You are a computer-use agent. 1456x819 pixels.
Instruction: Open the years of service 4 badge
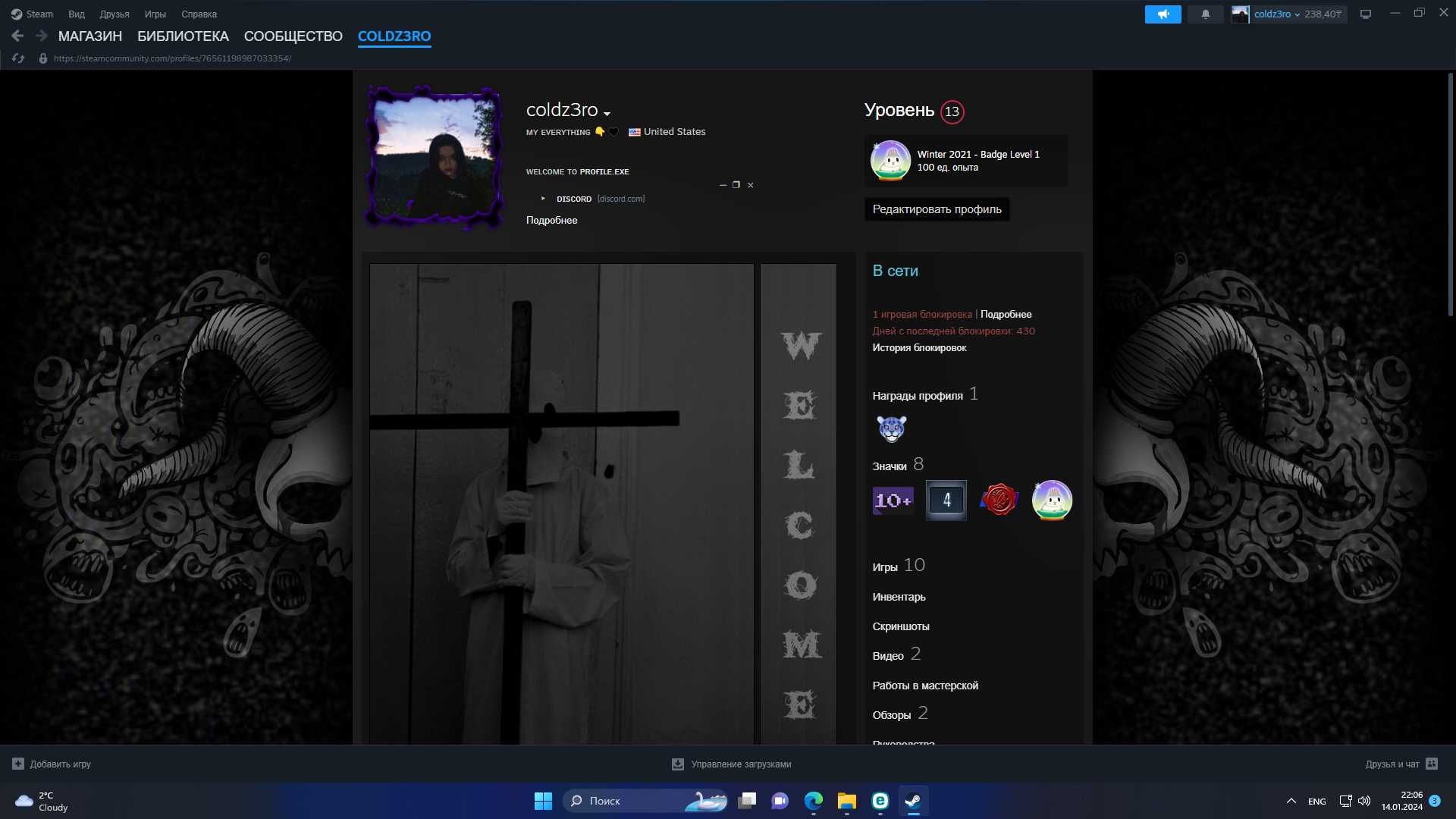point(946,500)
